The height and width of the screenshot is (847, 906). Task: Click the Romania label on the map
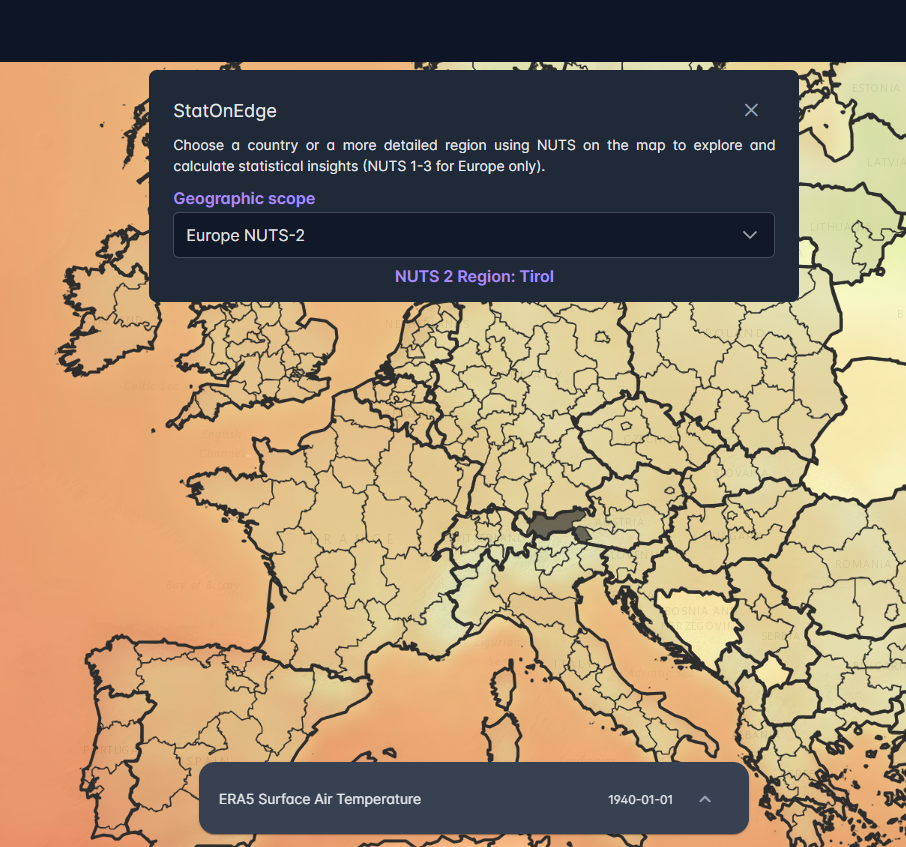862,564
